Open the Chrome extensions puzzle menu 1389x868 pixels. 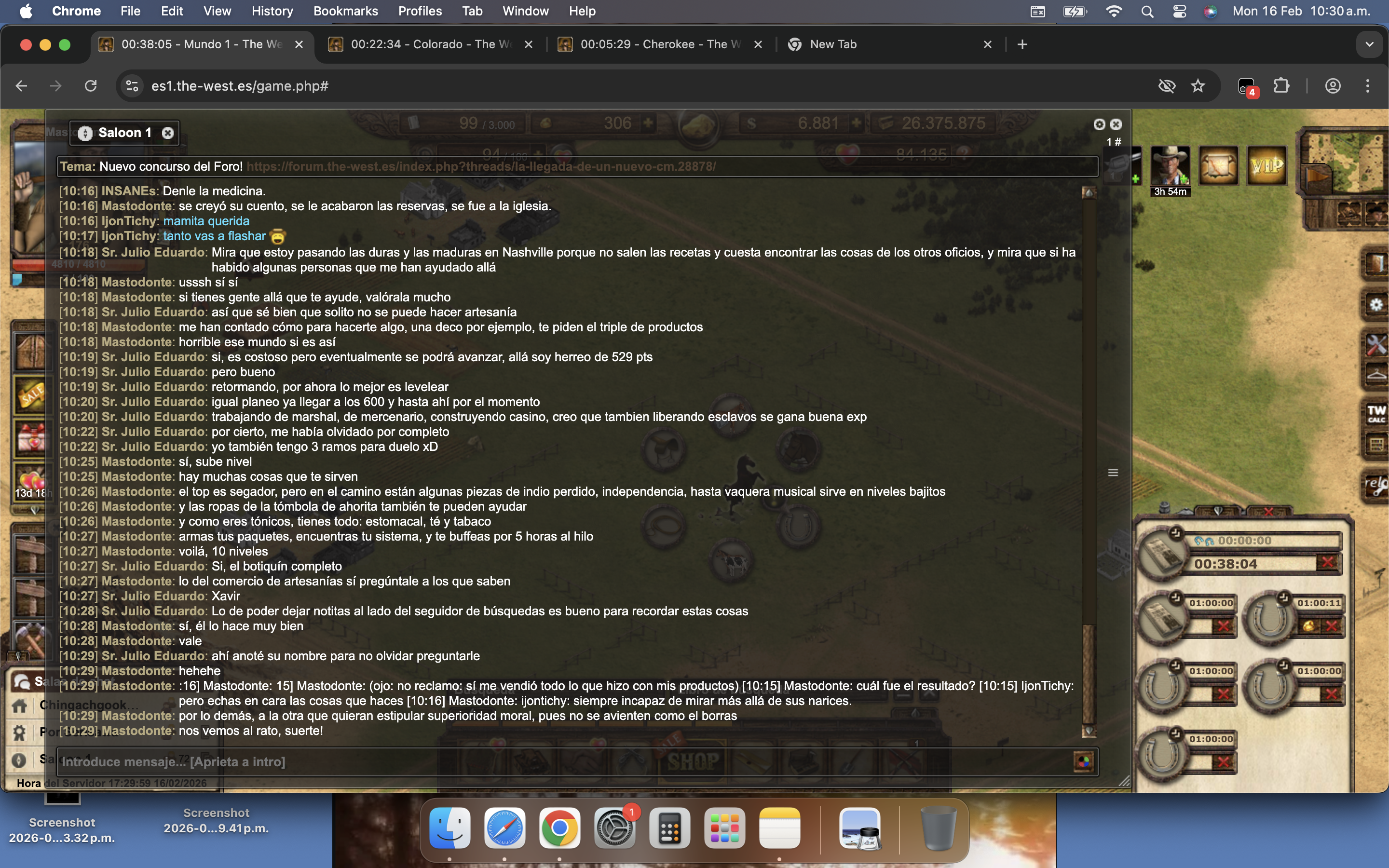(x=1281, y=86)
